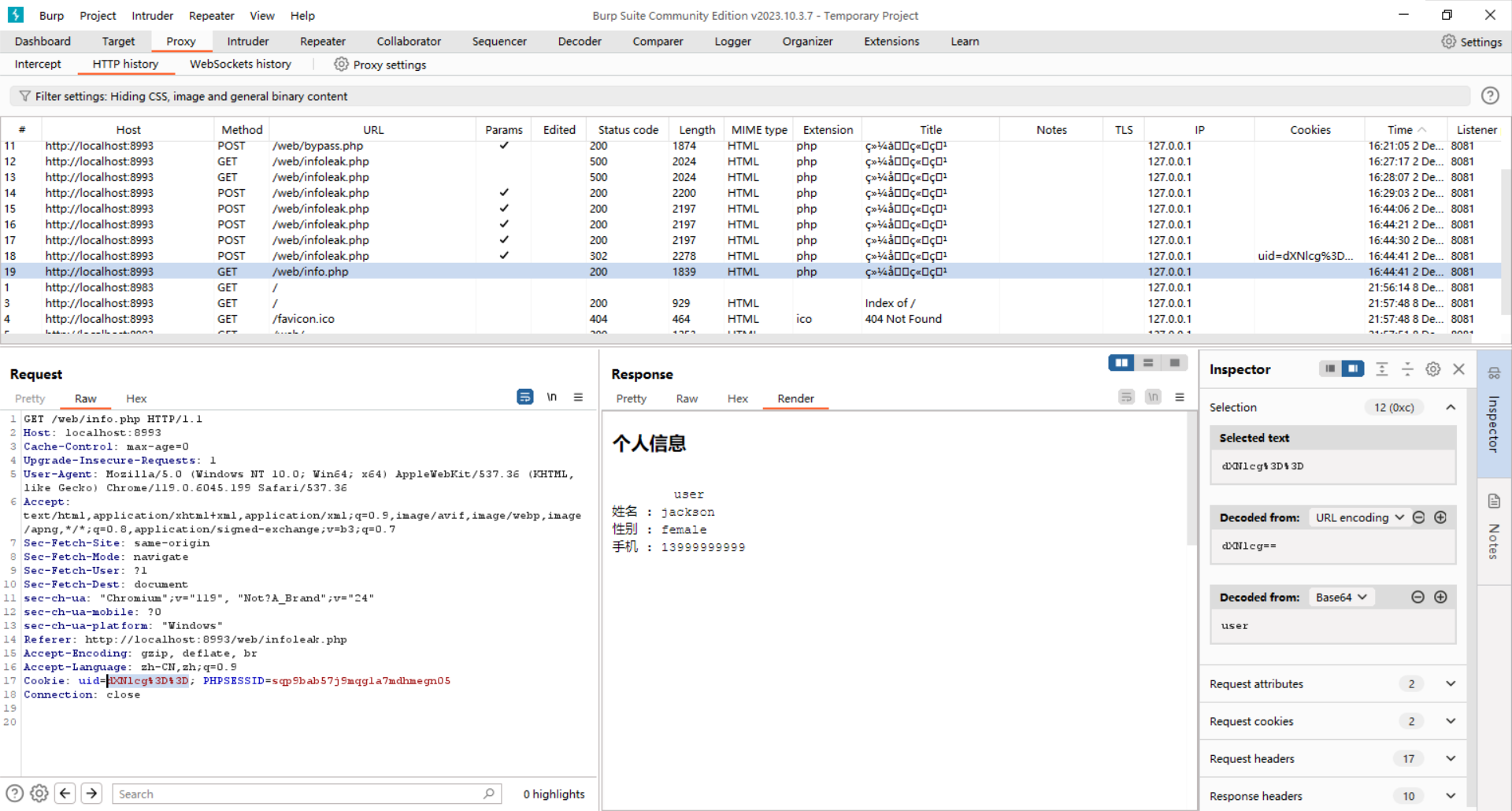Viewport: 1512px width, 811px height.
Task: Expand all Inspector sections using the expand icon
Action: tap(1382, 368)
